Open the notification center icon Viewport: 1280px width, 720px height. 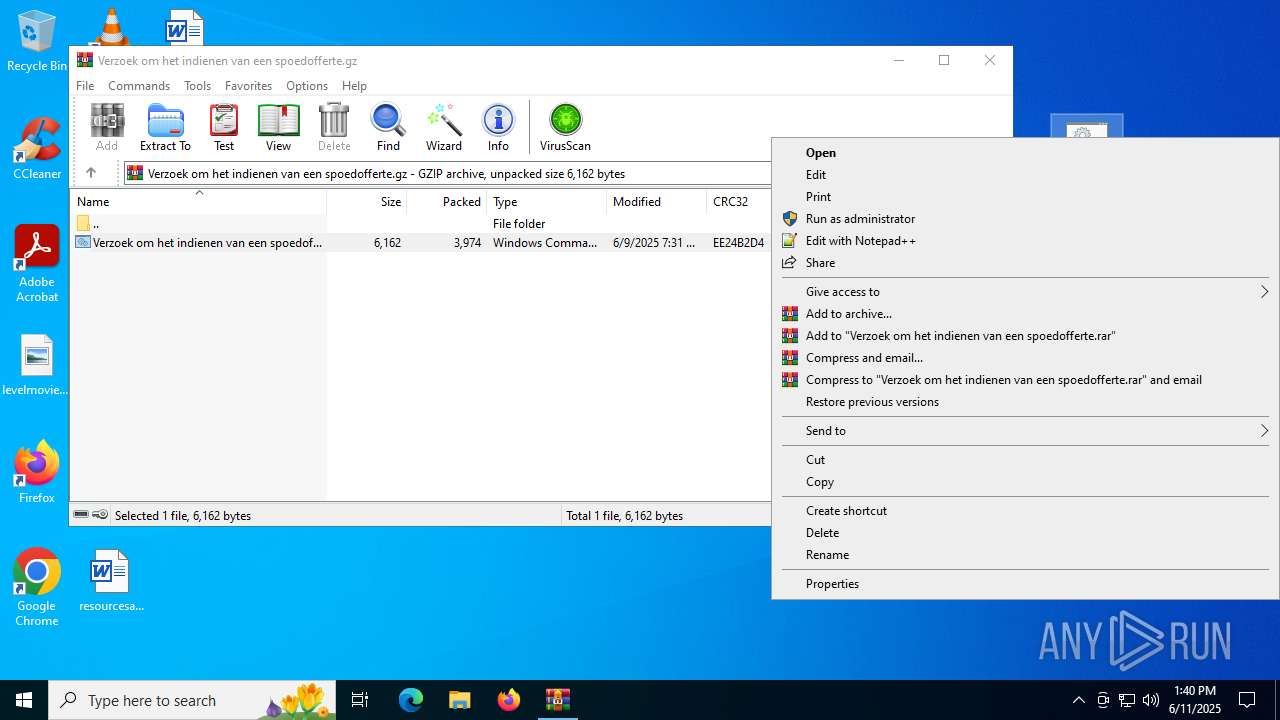pyautogui.click(x=1247, y=700)
